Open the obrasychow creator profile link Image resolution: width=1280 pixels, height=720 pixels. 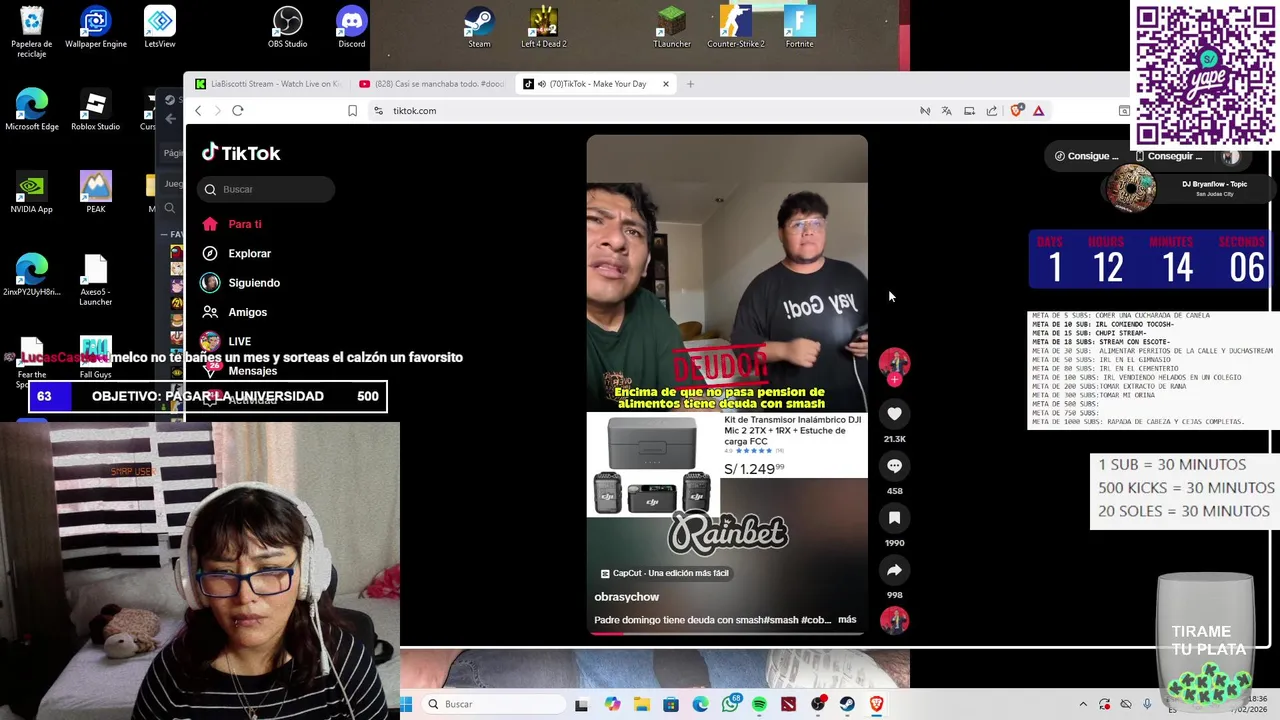tap(626, 597)
